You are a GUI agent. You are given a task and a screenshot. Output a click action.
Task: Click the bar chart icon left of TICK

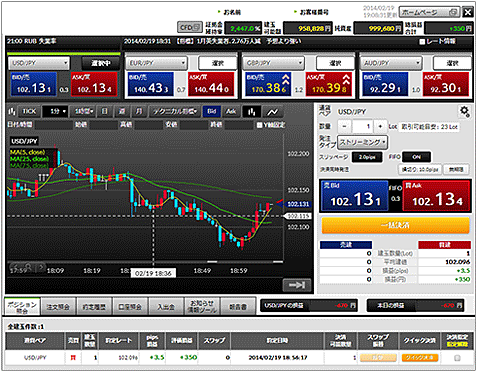(x=12, y=111)
